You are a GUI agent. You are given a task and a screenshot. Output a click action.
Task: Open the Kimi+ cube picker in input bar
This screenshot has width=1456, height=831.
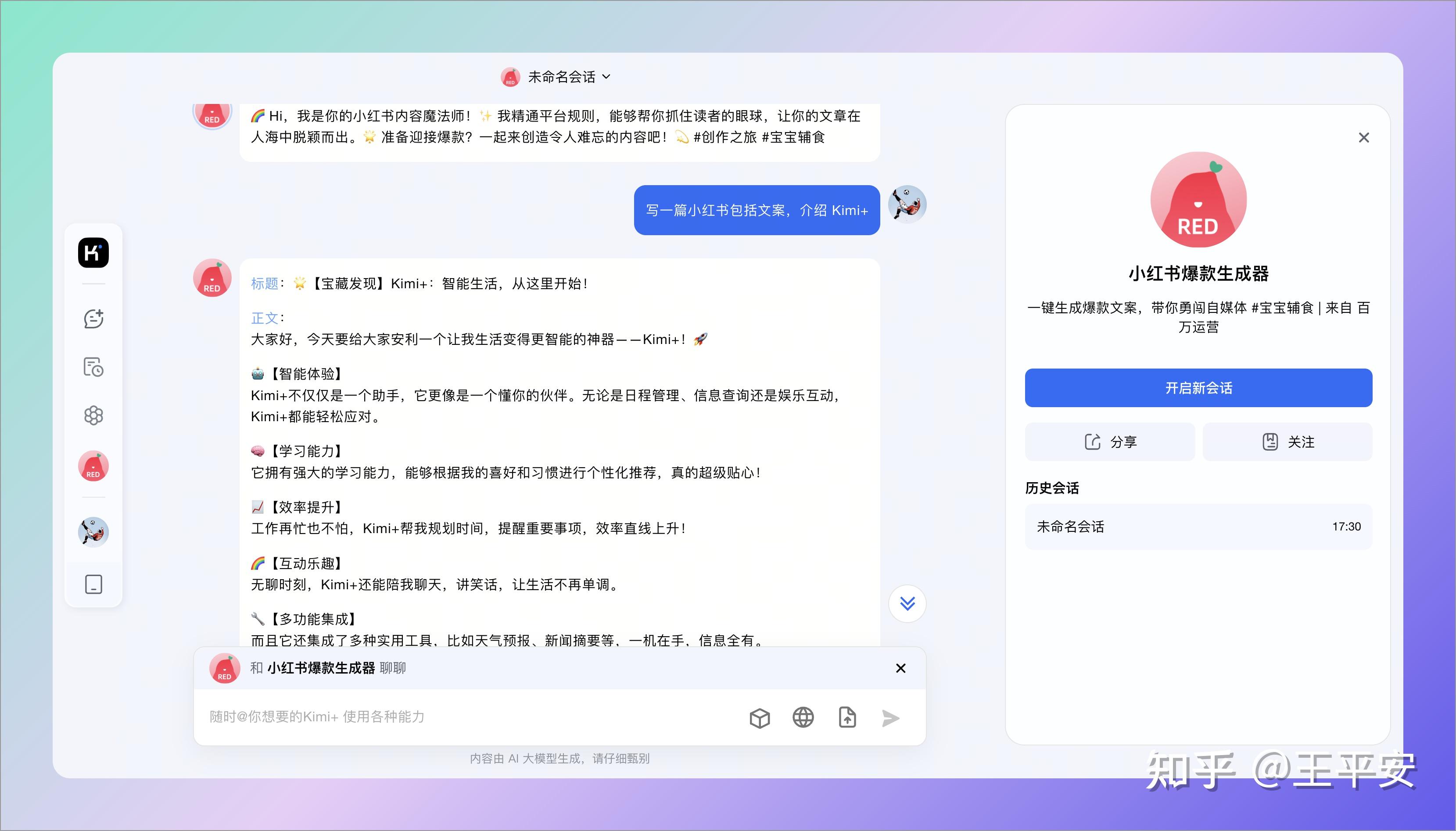[x=760, y=717]
